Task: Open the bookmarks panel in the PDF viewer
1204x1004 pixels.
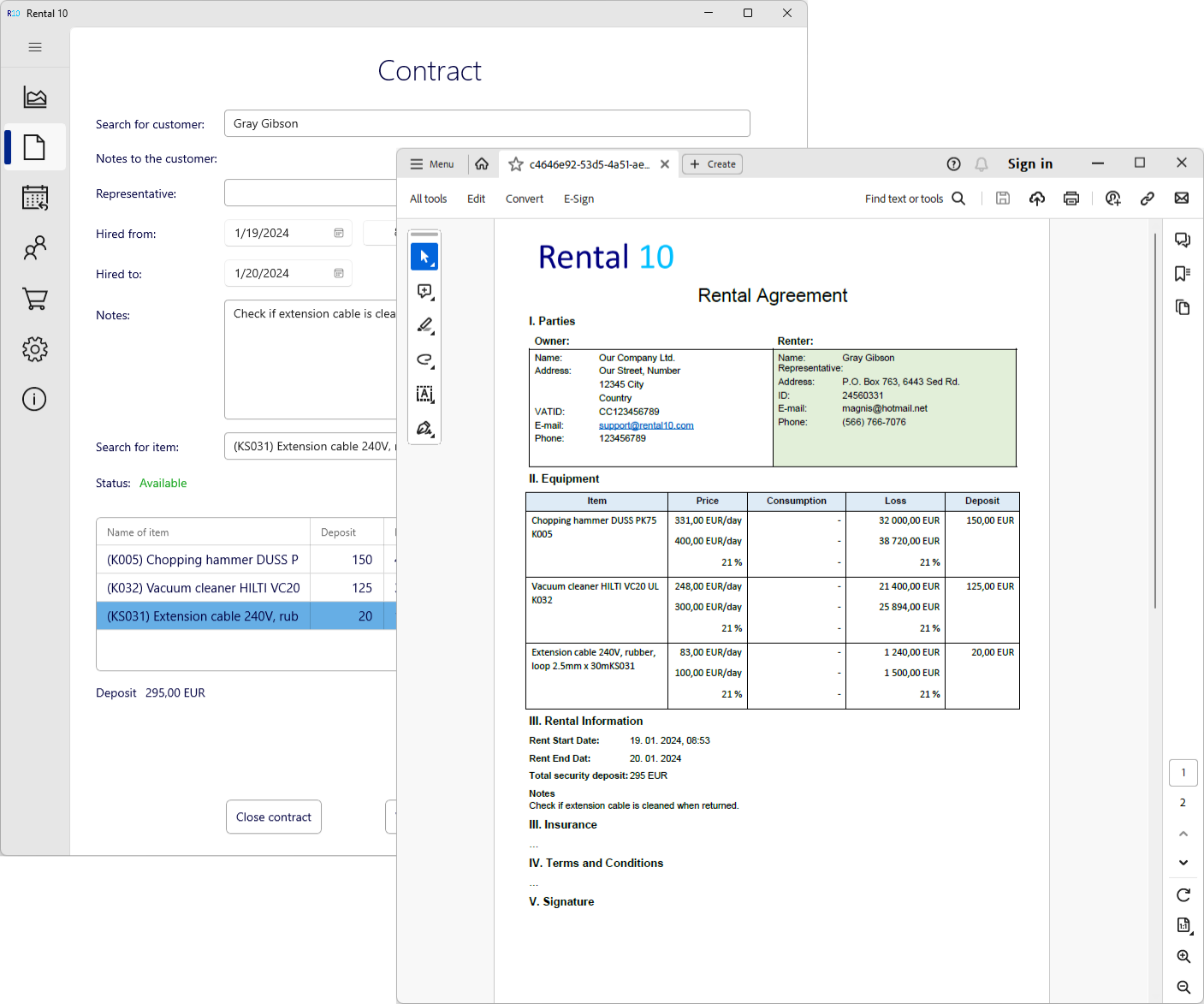Action: click(1183, 274)
